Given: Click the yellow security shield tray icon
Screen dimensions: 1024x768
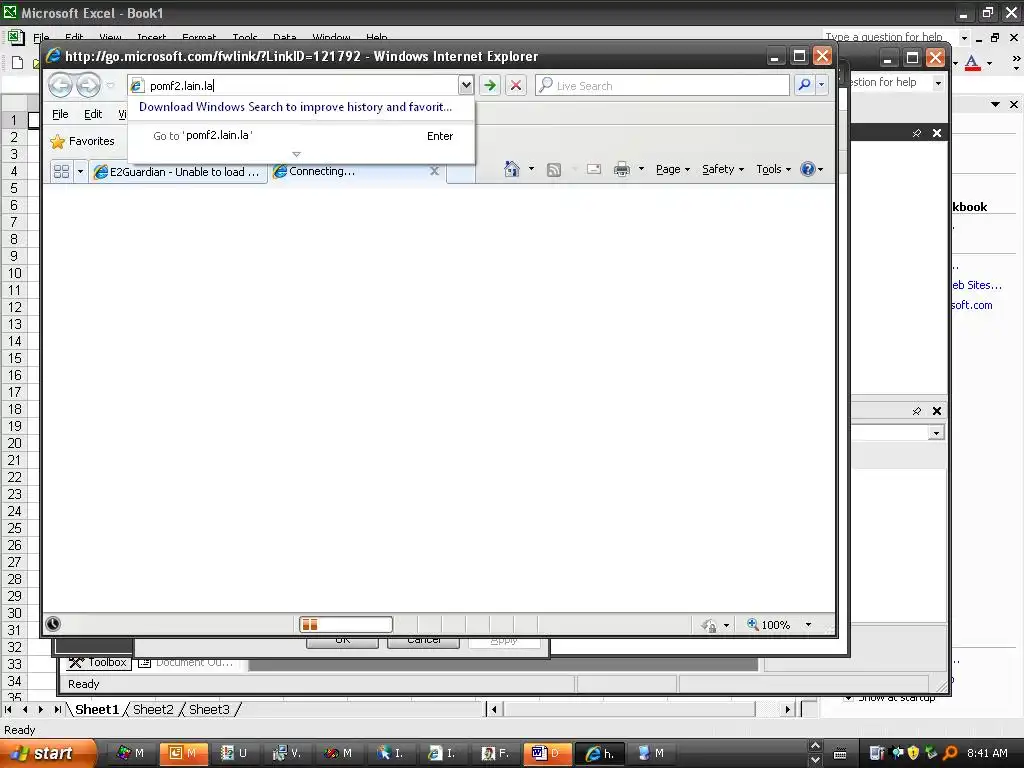Looking at the screenshot, I should [914, 753].
